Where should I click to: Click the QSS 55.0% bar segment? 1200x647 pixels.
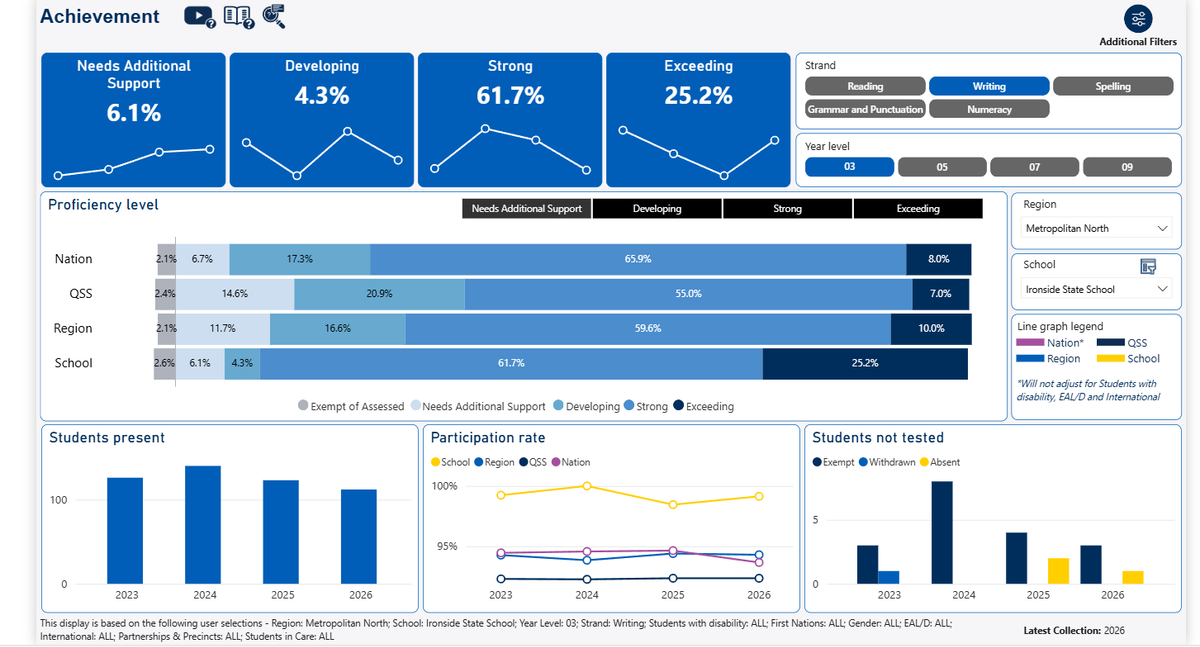click(x=688, y=294)
